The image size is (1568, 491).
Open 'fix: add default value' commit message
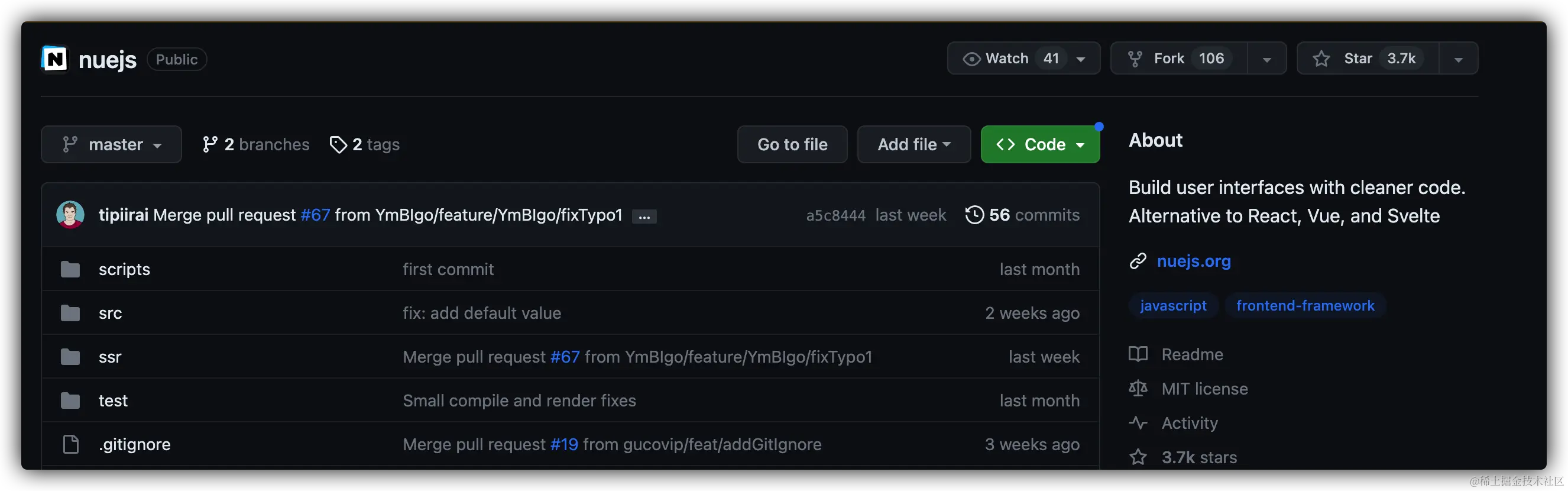tap(482, 313)
